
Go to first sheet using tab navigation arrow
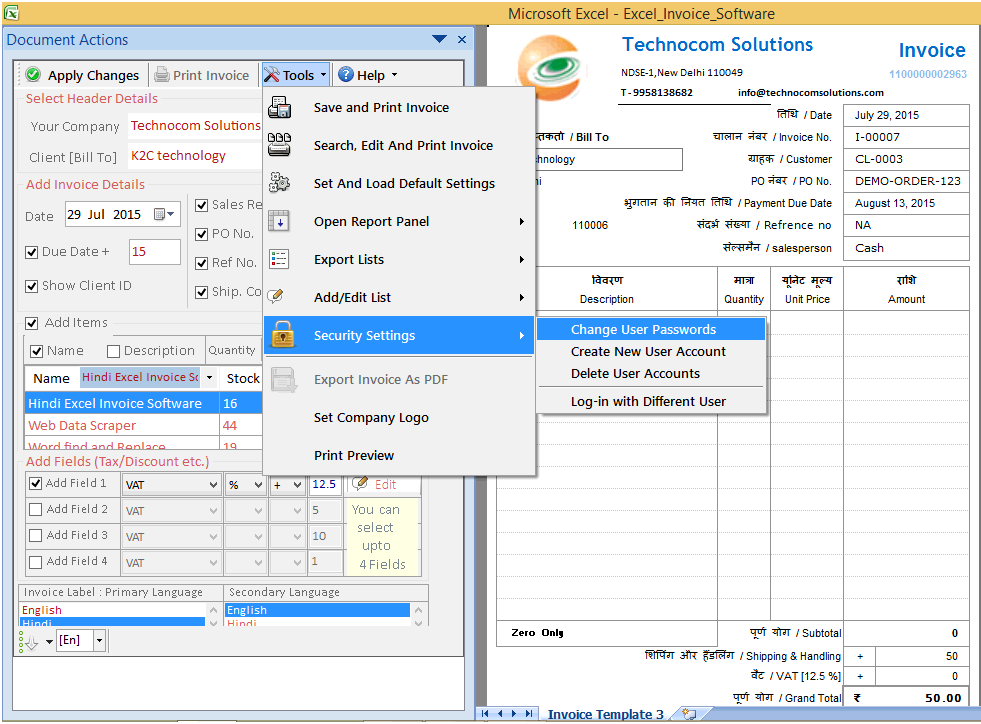(x=485, y=714)
